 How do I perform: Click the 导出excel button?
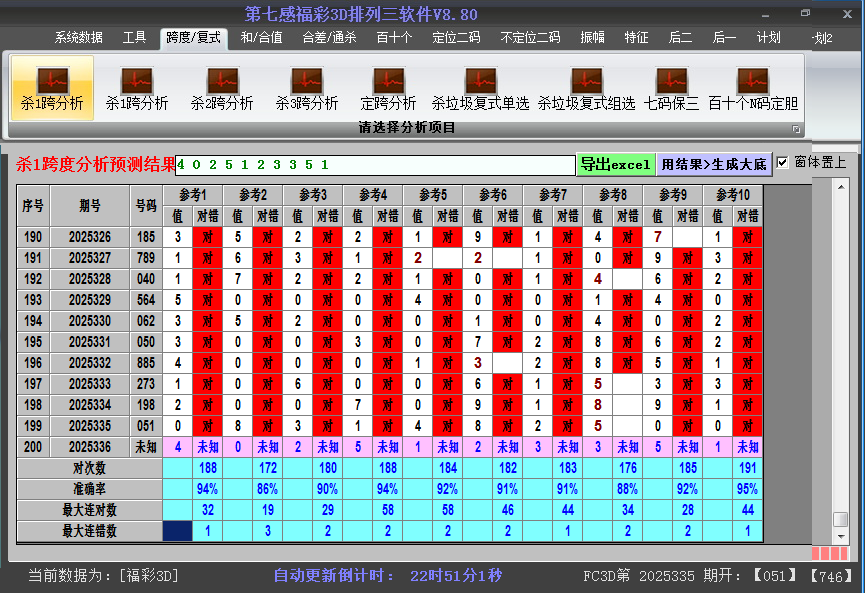pyautogui.click(x=615, y=164)
